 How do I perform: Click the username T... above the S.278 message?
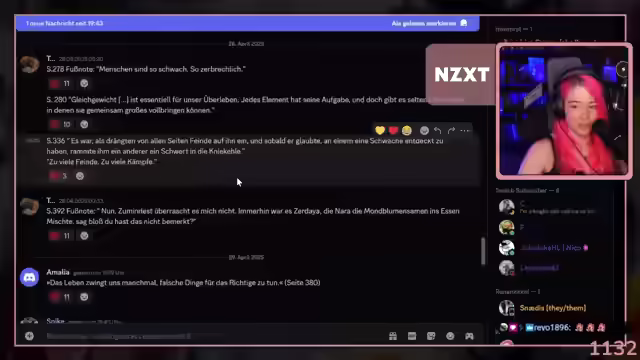click(51, 58)
